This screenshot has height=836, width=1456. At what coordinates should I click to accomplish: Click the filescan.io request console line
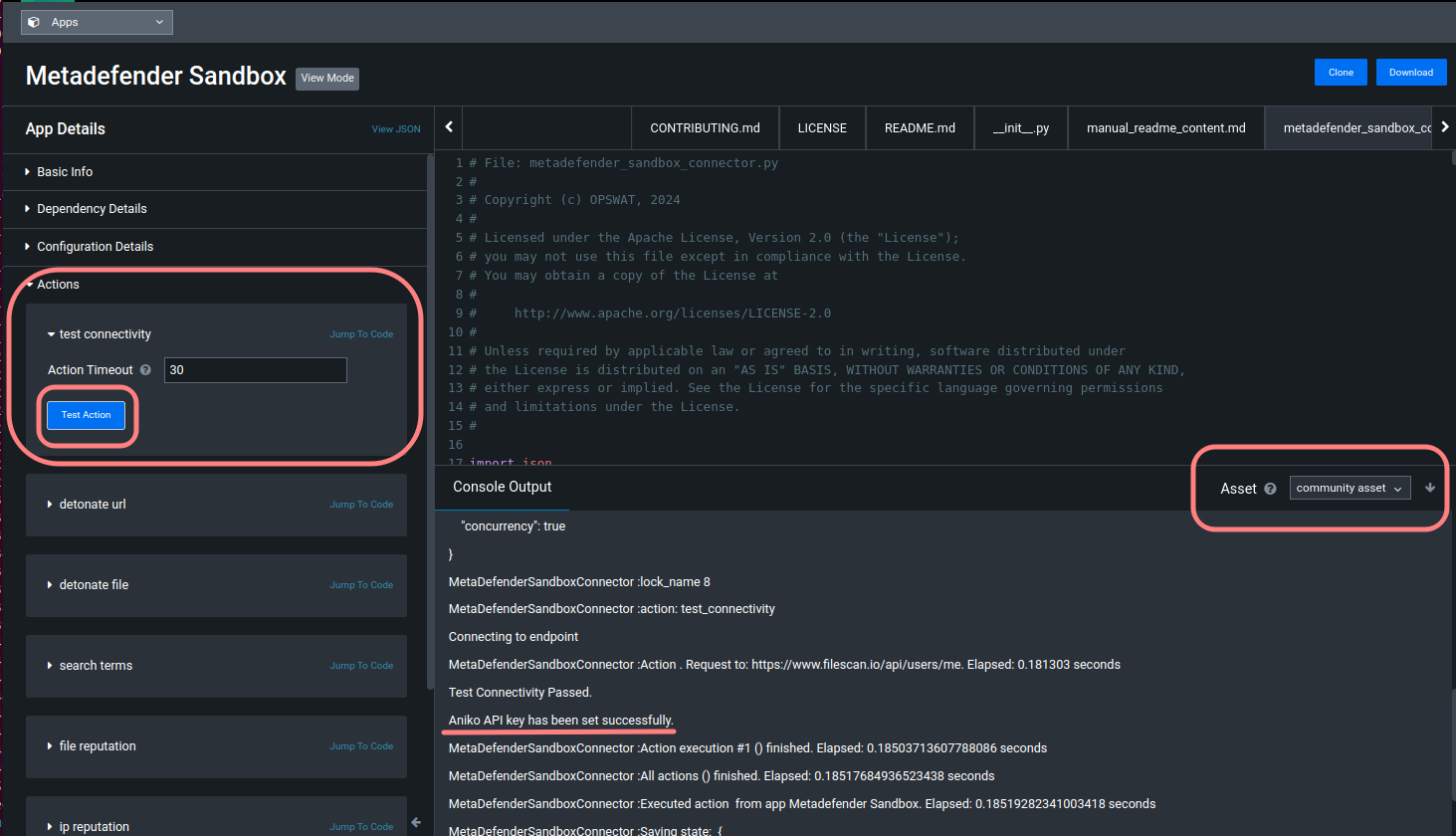[x=784, y=665]
